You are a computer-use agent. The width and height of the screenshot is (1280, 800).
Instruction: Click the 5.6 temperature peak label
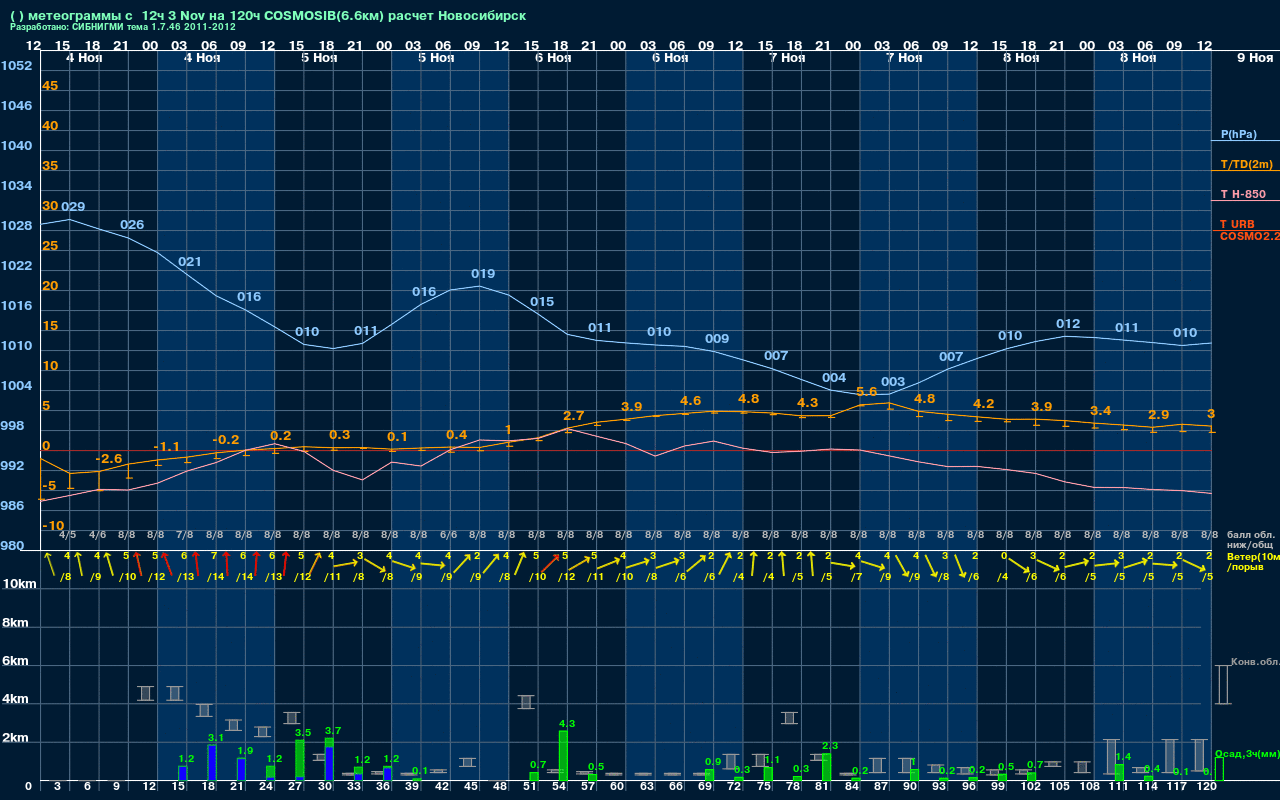point(866,391)
